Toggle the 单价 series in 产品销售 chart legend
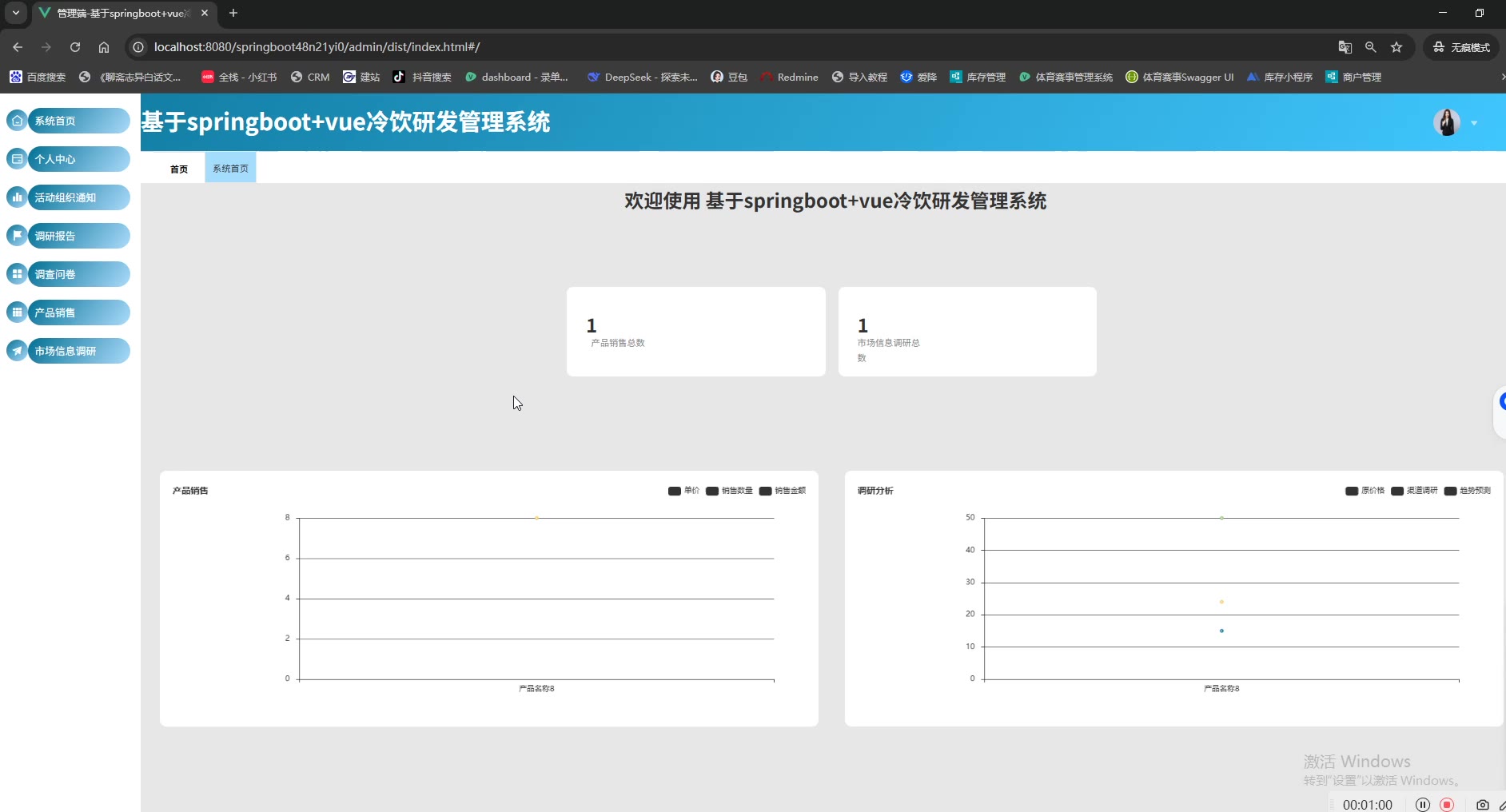The width and height of the screenshot is (1506, 812). [x=683, y=491]
